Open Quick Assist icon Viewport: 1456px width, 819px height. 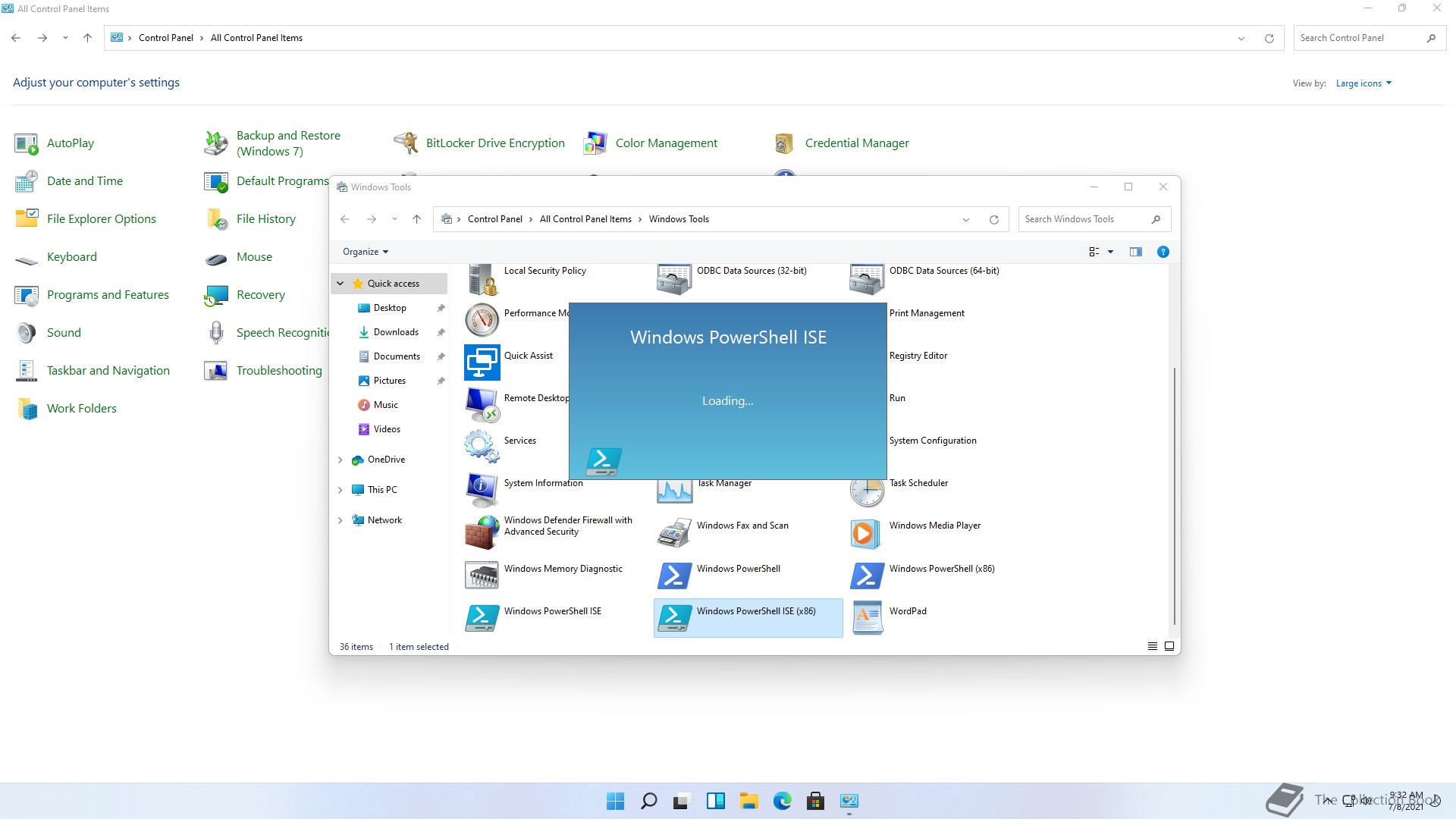pyautogui.click(x=482, y=362)
